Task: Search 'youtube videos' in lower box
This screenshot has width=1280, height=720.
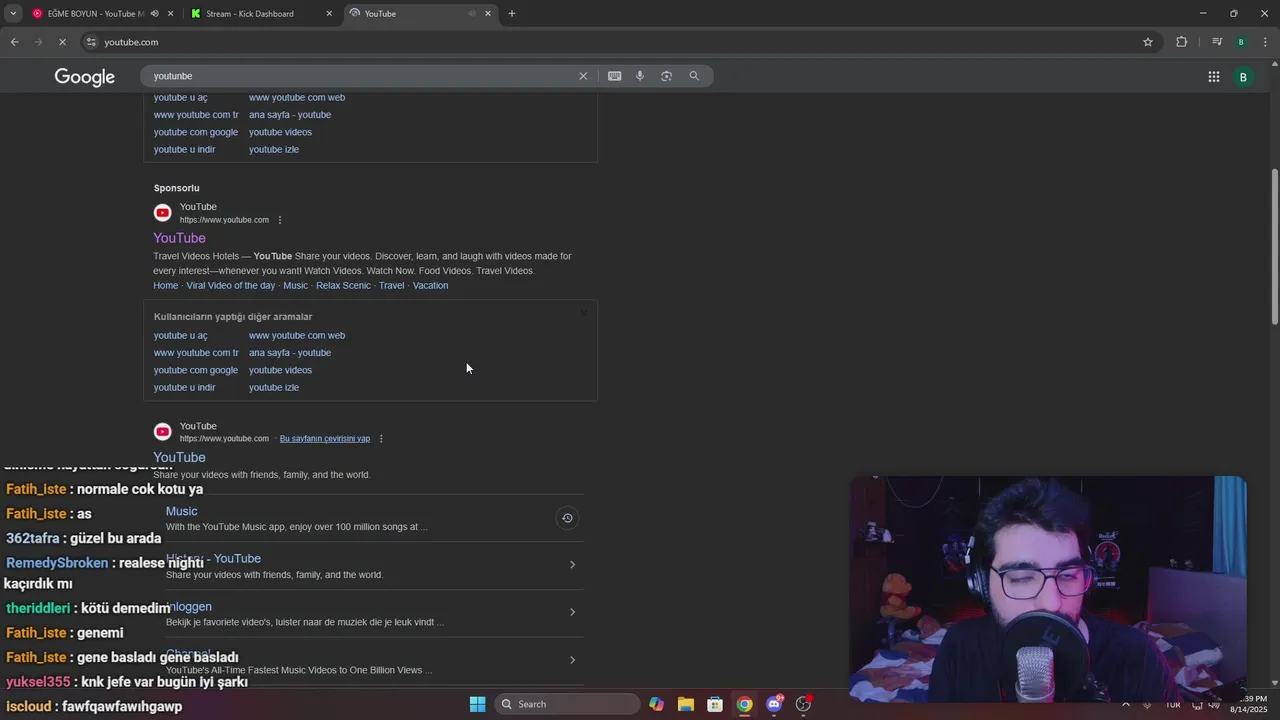Action: (x=280, y=370)
